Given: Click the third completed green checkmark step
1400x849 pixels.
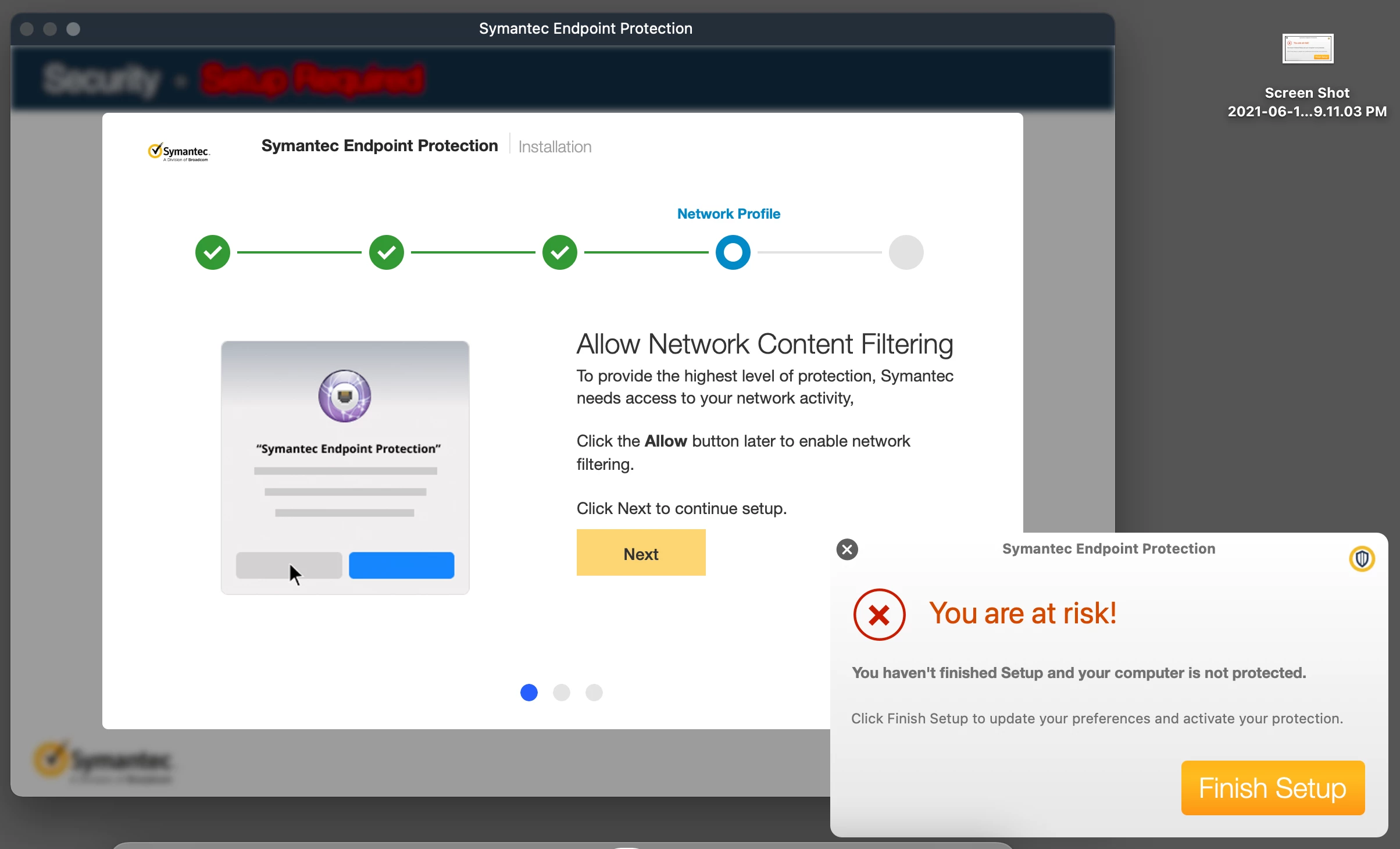Looking at the screenshot, I should click(x=559, y=252).
